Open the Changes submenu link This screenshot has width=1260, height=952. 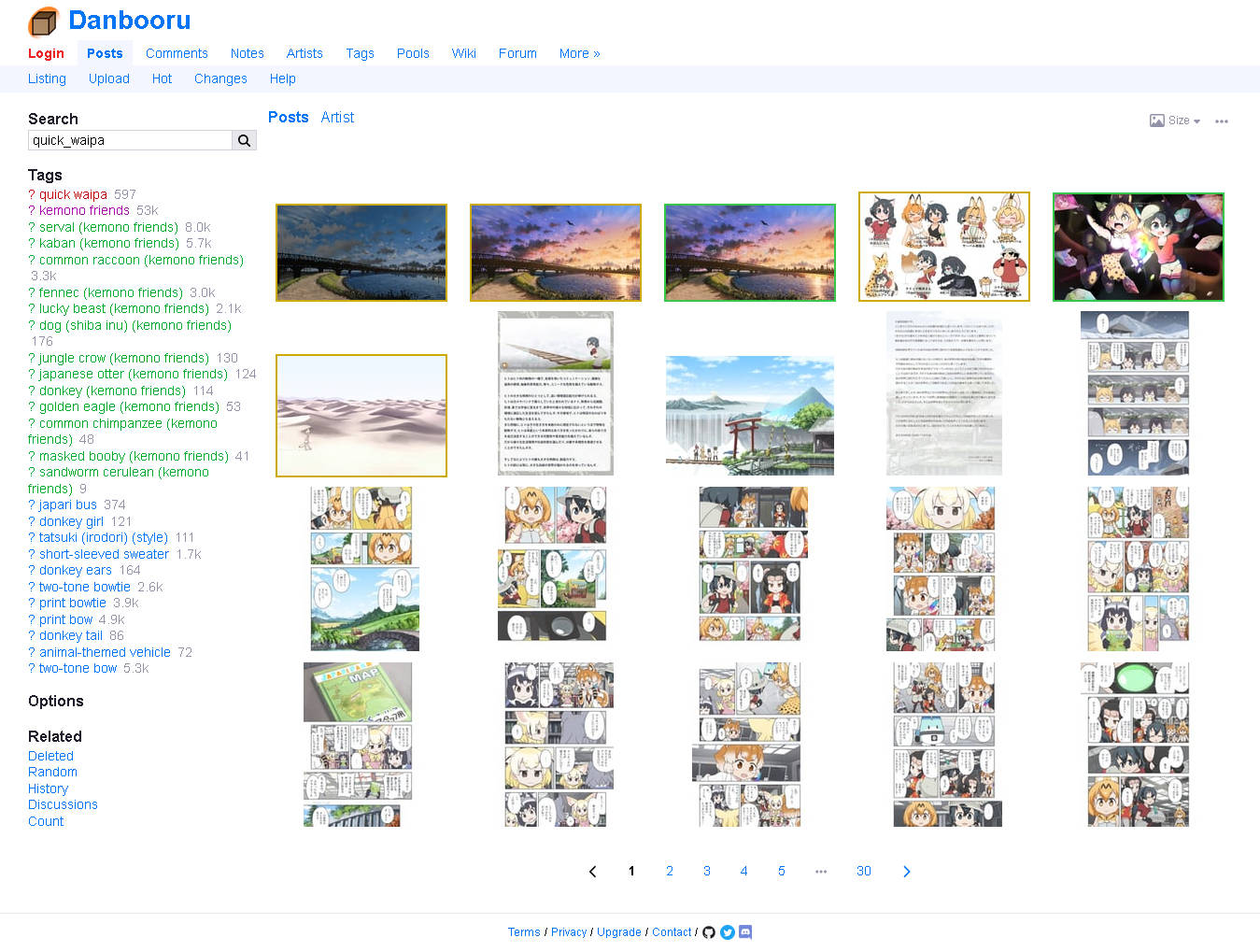click(x=220, y=78)
